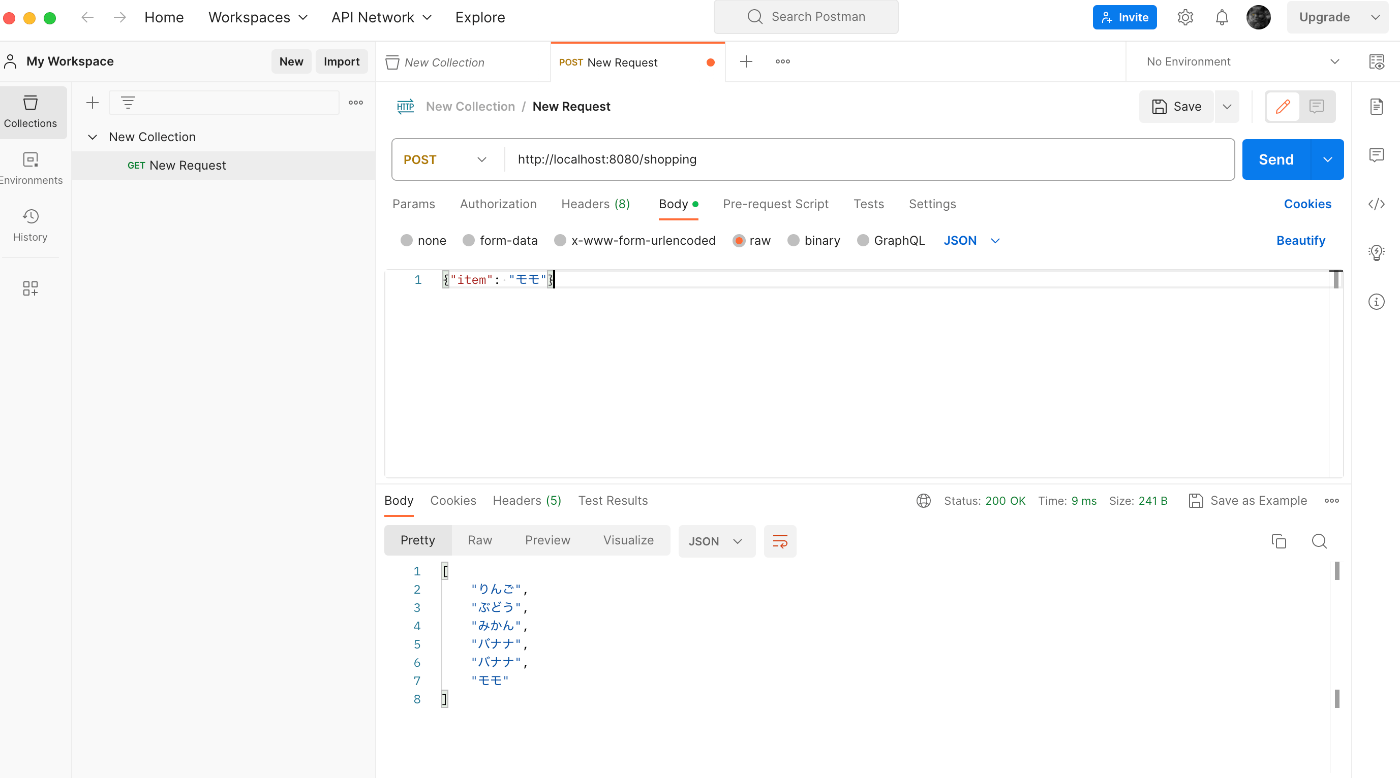Collapse the New Collection tree folder
This screenshot has width=1400, height=778.
coord(93,137)
